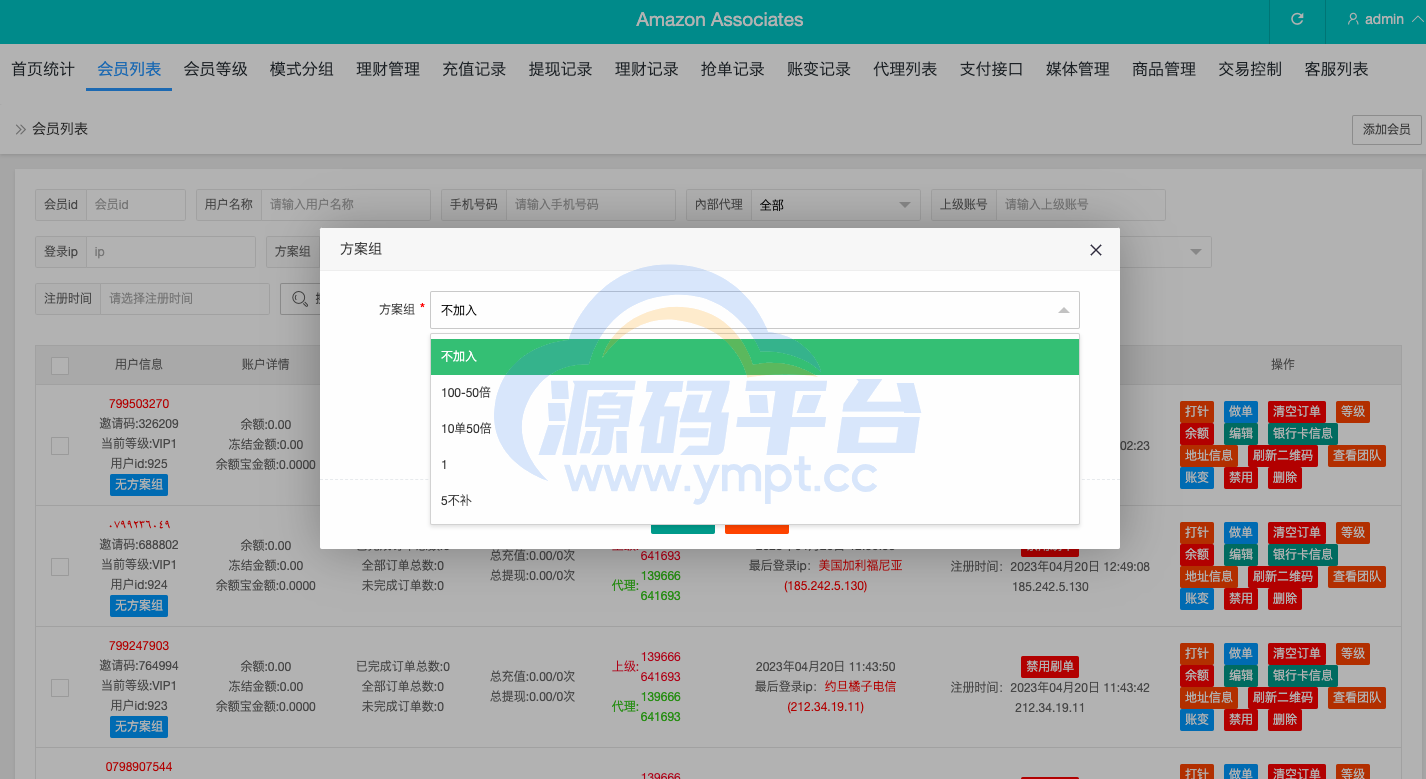Image resolution: width=1426 pixels, height=779 pixels.
Task: Open the 会员列表 tab
Action: tap(129, 69)
